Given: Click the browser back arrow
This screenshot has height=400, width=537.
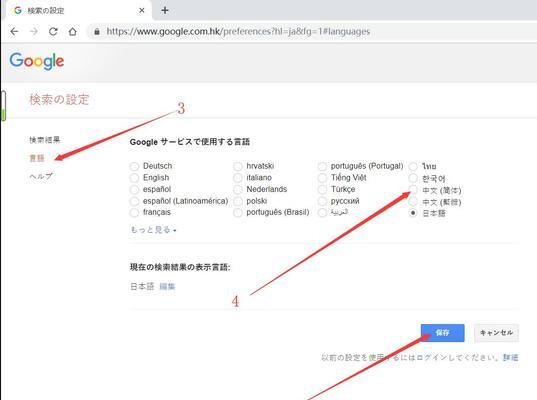Looking at the screenshot, I should click(x=14, y=32).
